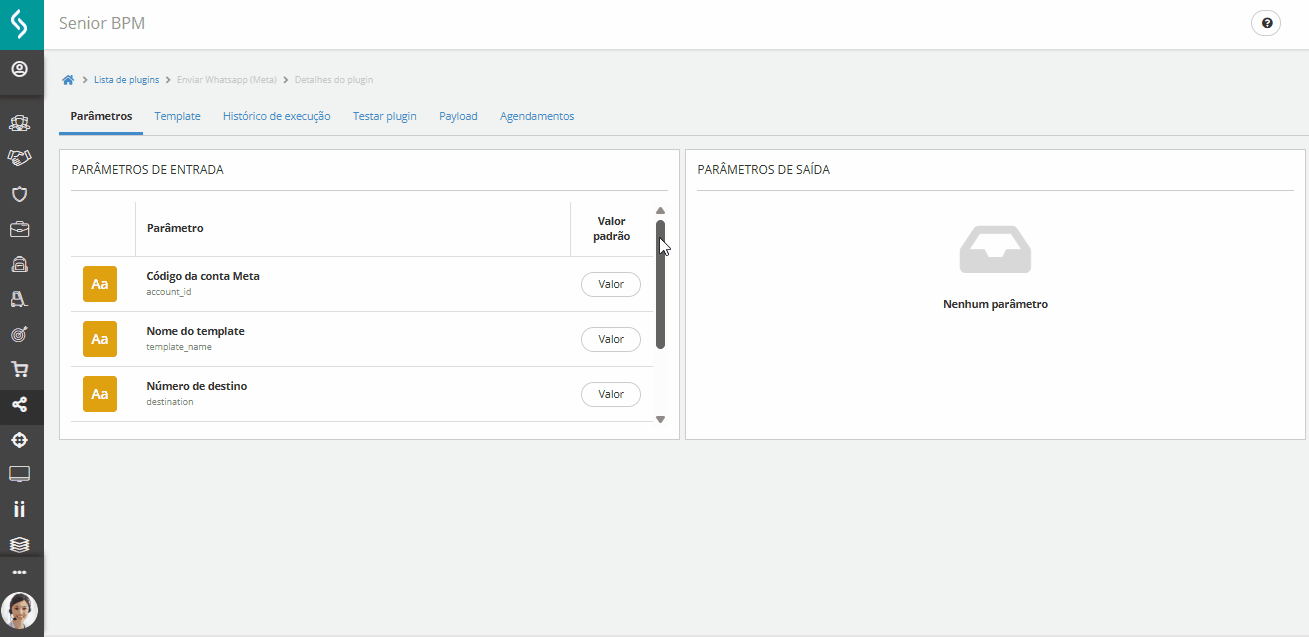This screenshot has width=1309, height=637.
Task: Select the share plugins icon in sidebar
Action: pyautogui.click(x=20, y=404)
